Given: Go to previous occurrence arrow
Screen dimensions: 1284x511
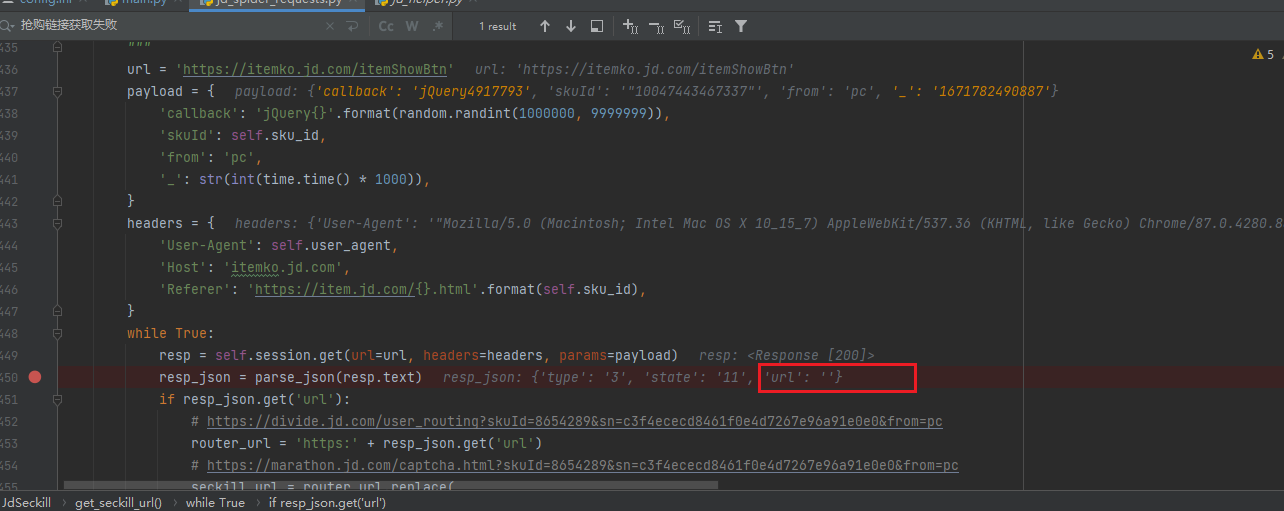Looking at the screenshot, I should pyautogui.click(x=544, y=26).
